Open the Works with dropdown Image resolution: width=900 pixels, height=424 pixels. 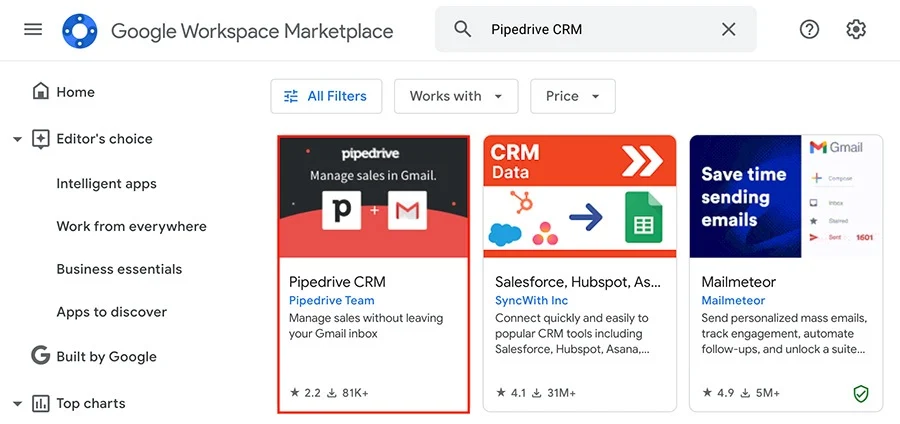click(x=456, y=96)
